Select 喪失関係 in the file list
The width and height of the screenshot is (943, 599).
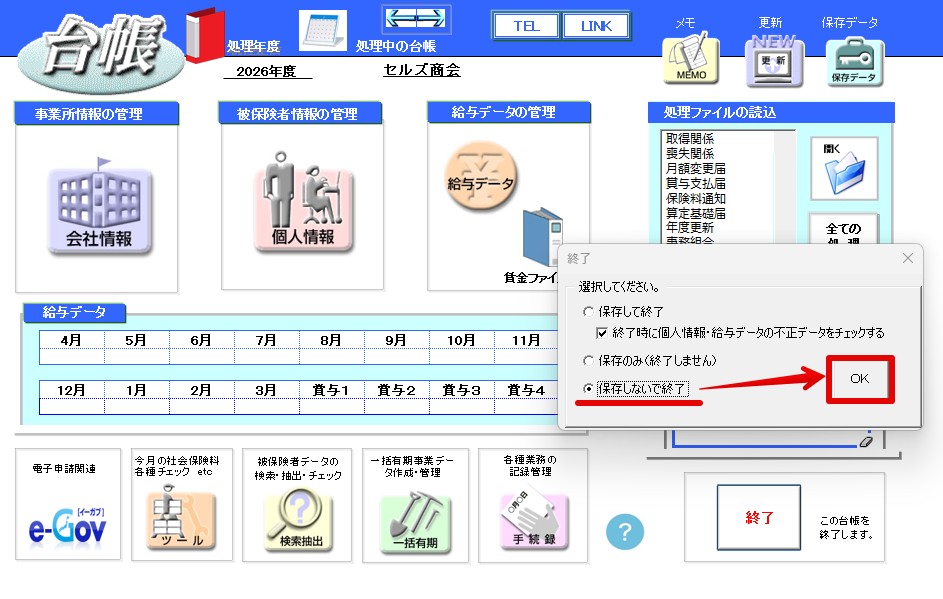coord(690,154)
